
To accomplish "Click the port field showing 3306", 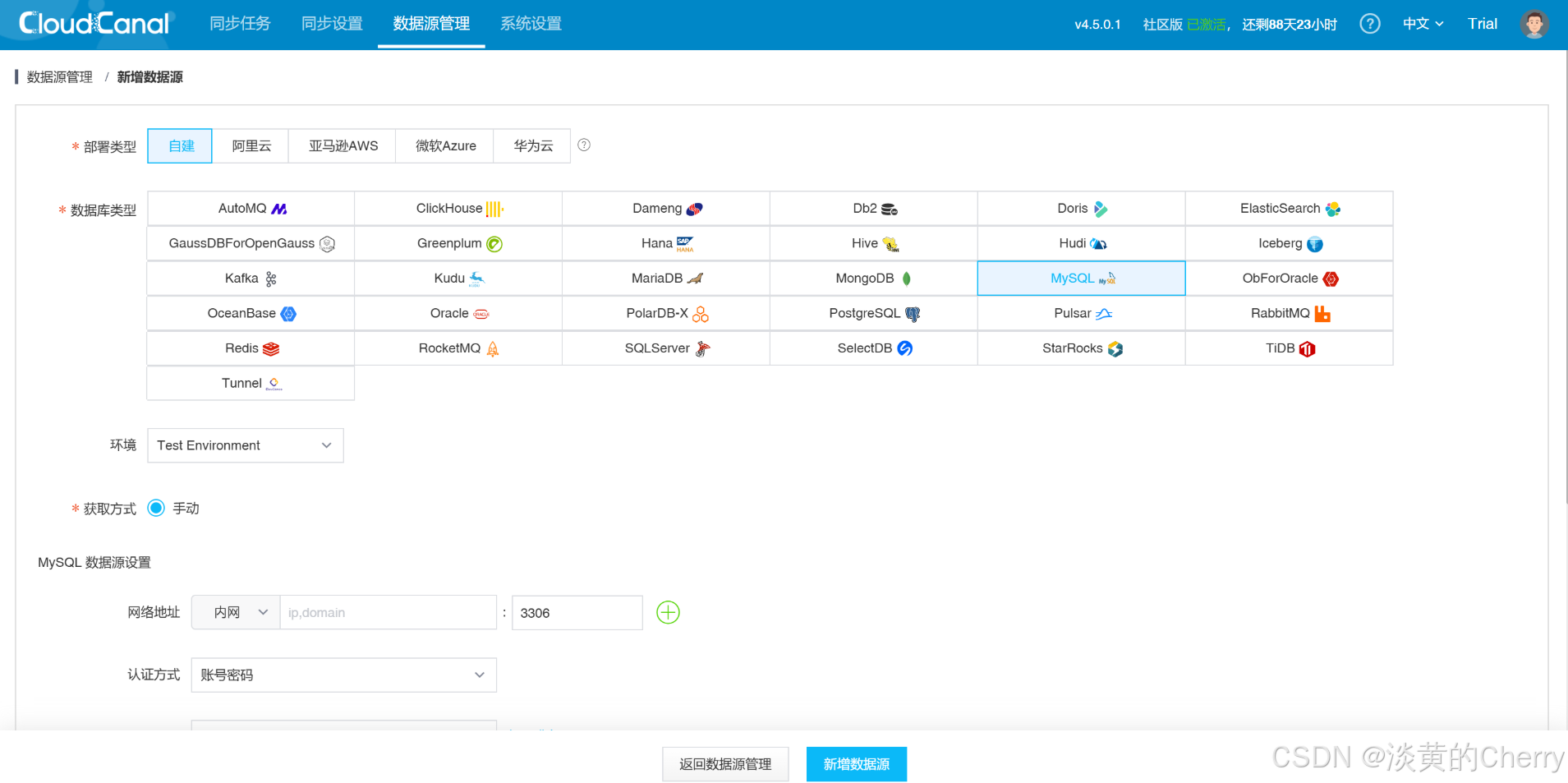I will coord(577,613).
